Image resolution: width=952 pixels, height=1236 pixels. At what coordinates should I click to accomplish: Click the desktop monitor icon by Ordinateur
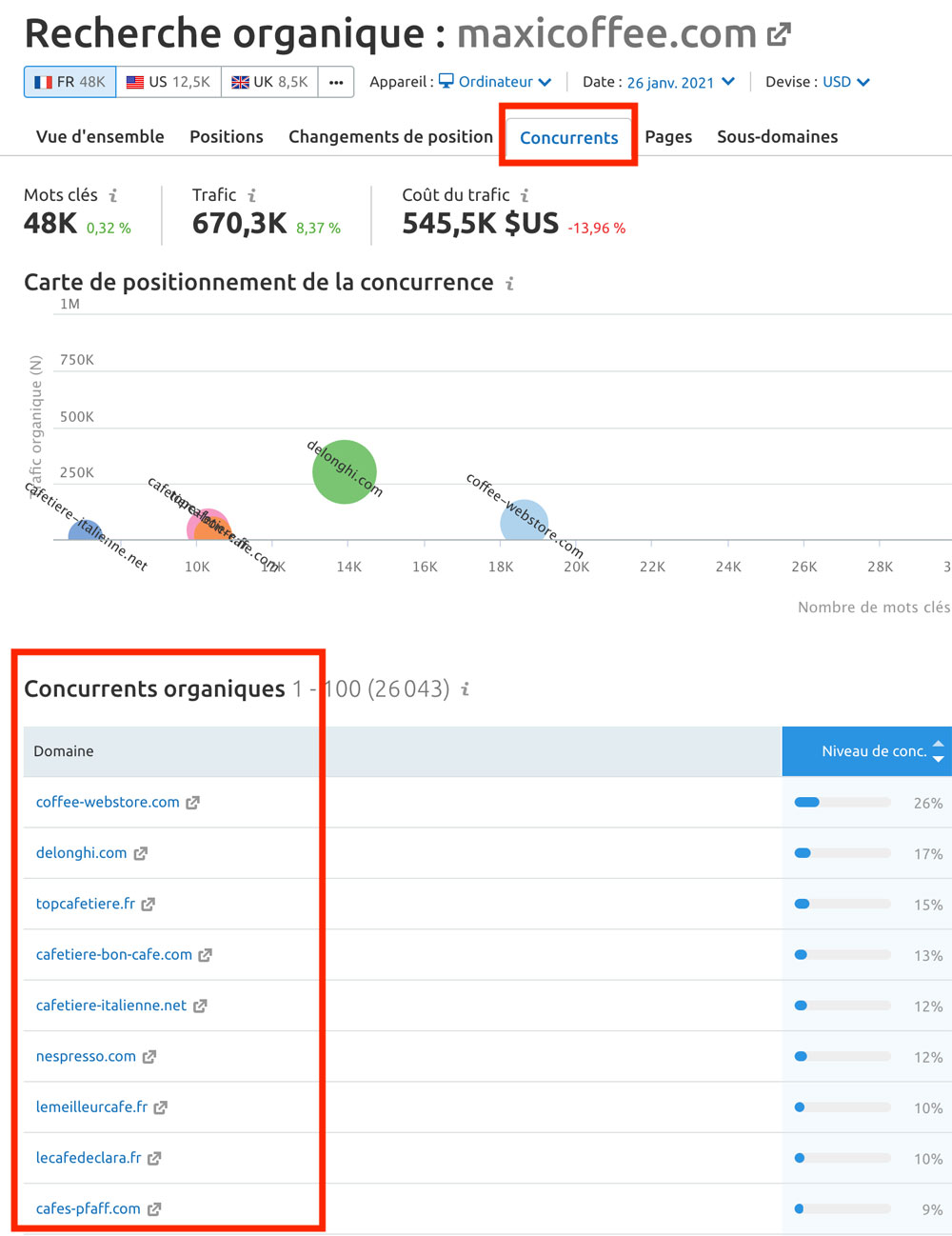tap(446, 81)
